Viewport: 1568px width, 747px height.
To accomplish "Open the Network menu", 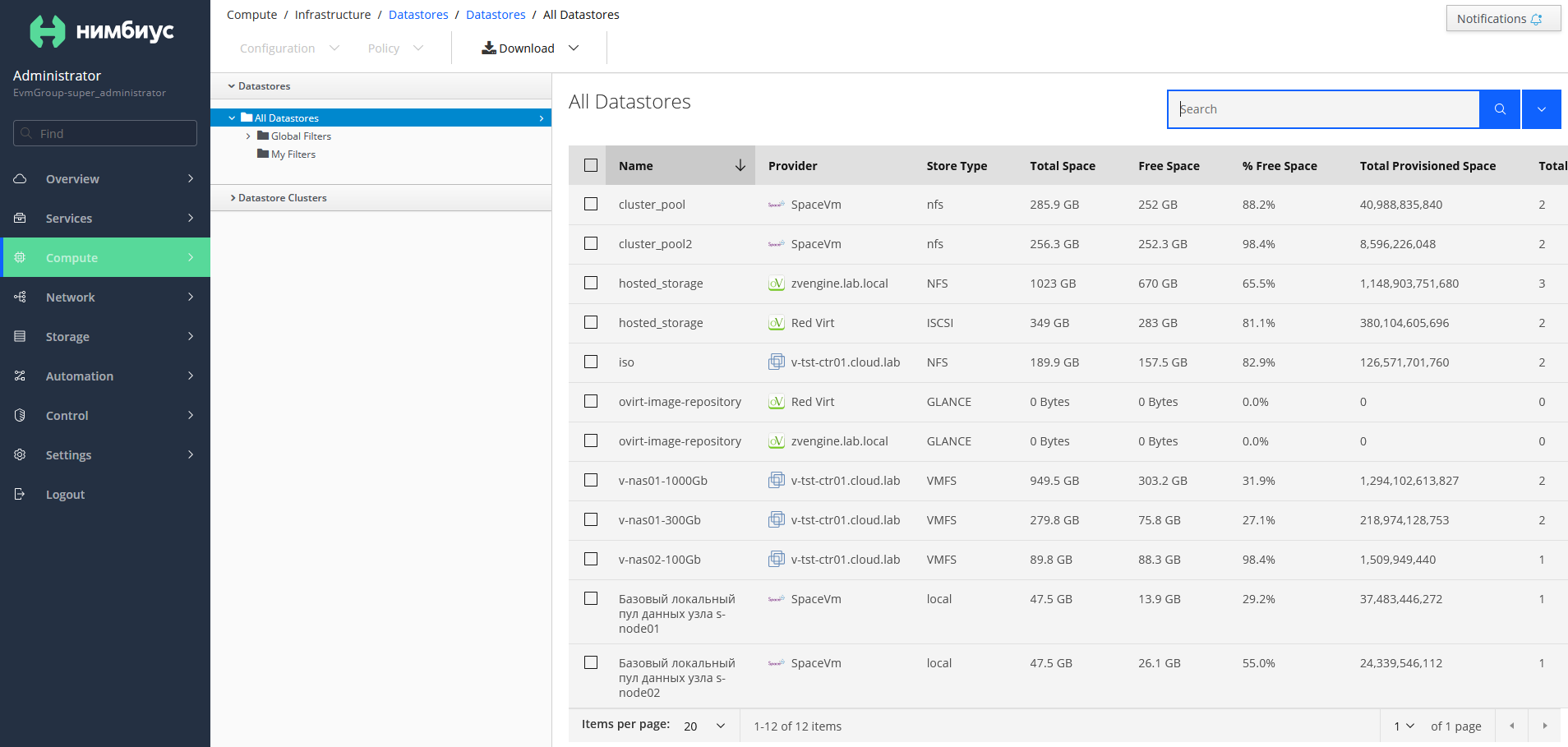I will point(105,297).
